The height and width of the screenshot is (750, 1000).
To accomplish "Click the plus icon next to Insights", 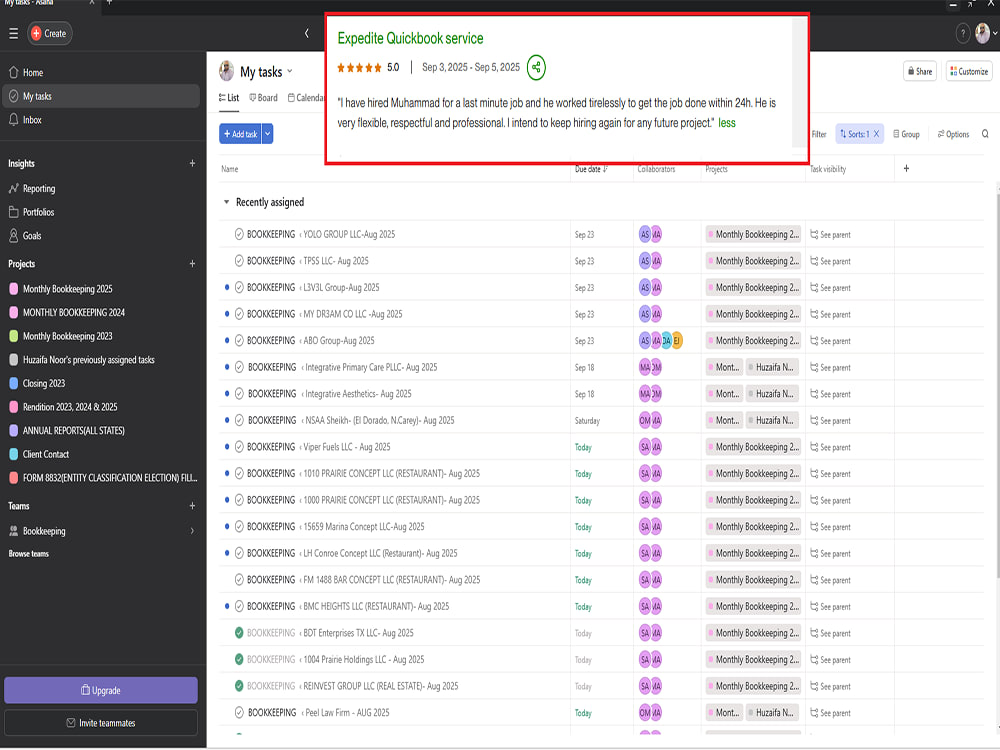I will pyautogui.click(x=192, y=163).
